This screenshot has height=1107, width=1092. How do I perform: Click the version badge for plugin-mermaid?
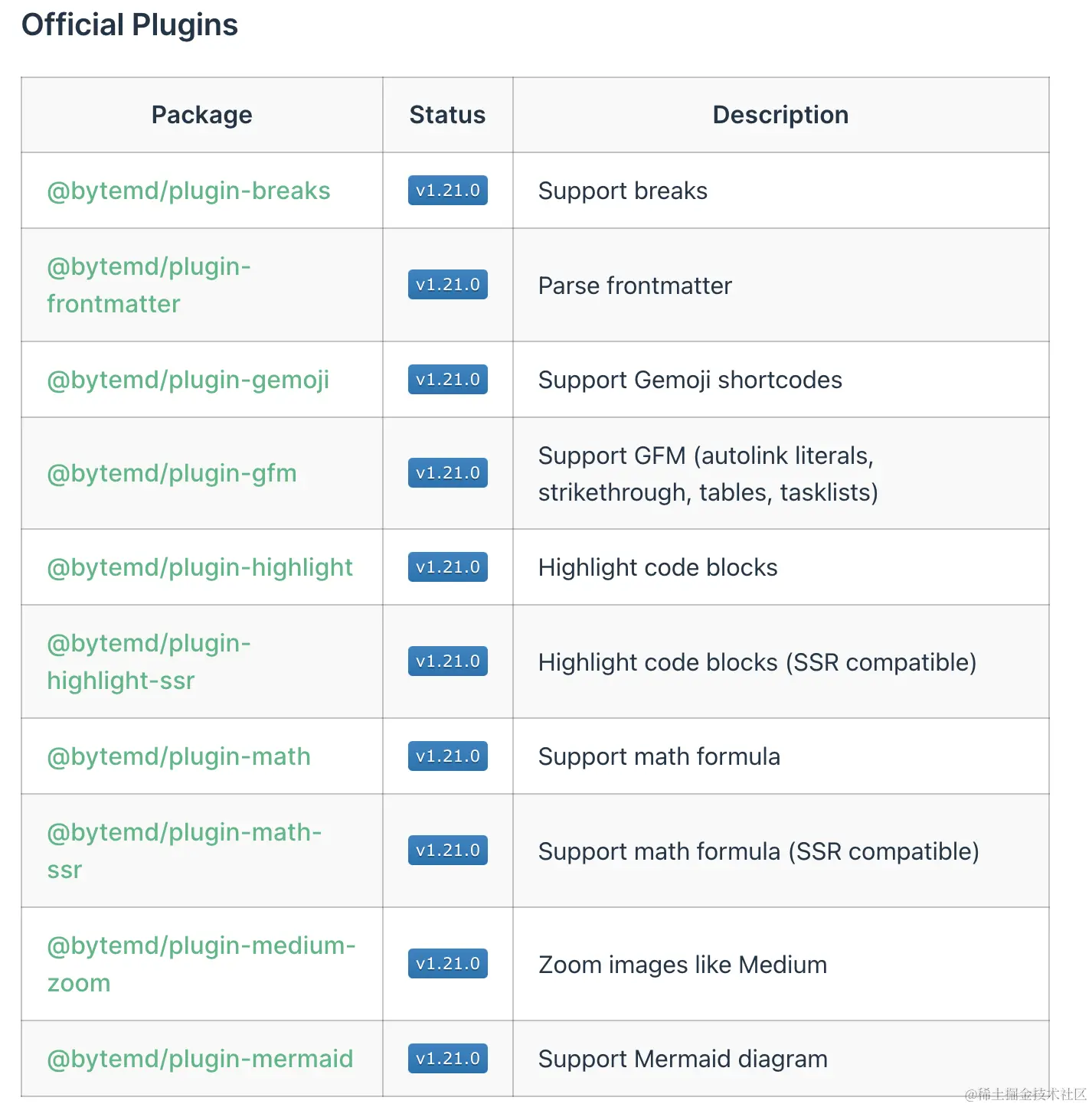pyautogui.click(x=447, y=1058)
